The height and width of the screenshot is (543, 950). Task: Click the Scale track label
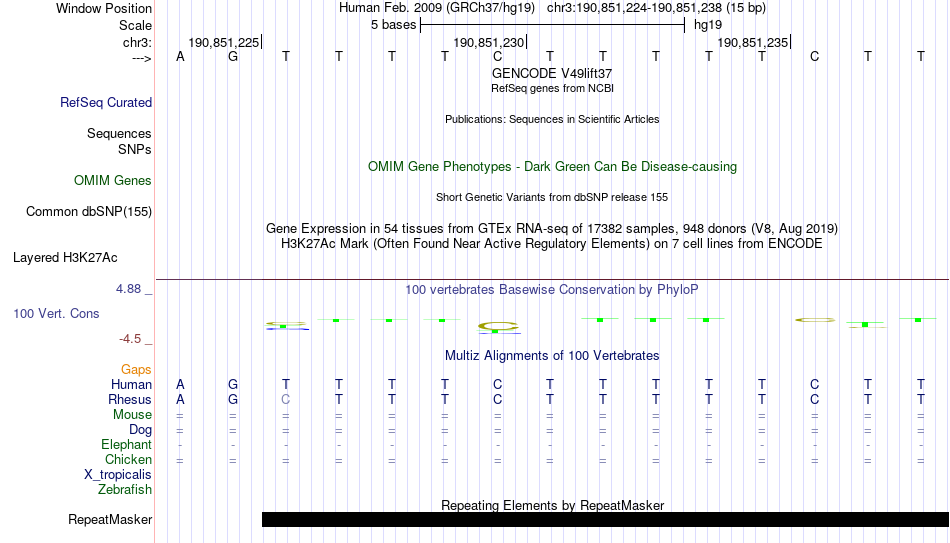point(135,25)
